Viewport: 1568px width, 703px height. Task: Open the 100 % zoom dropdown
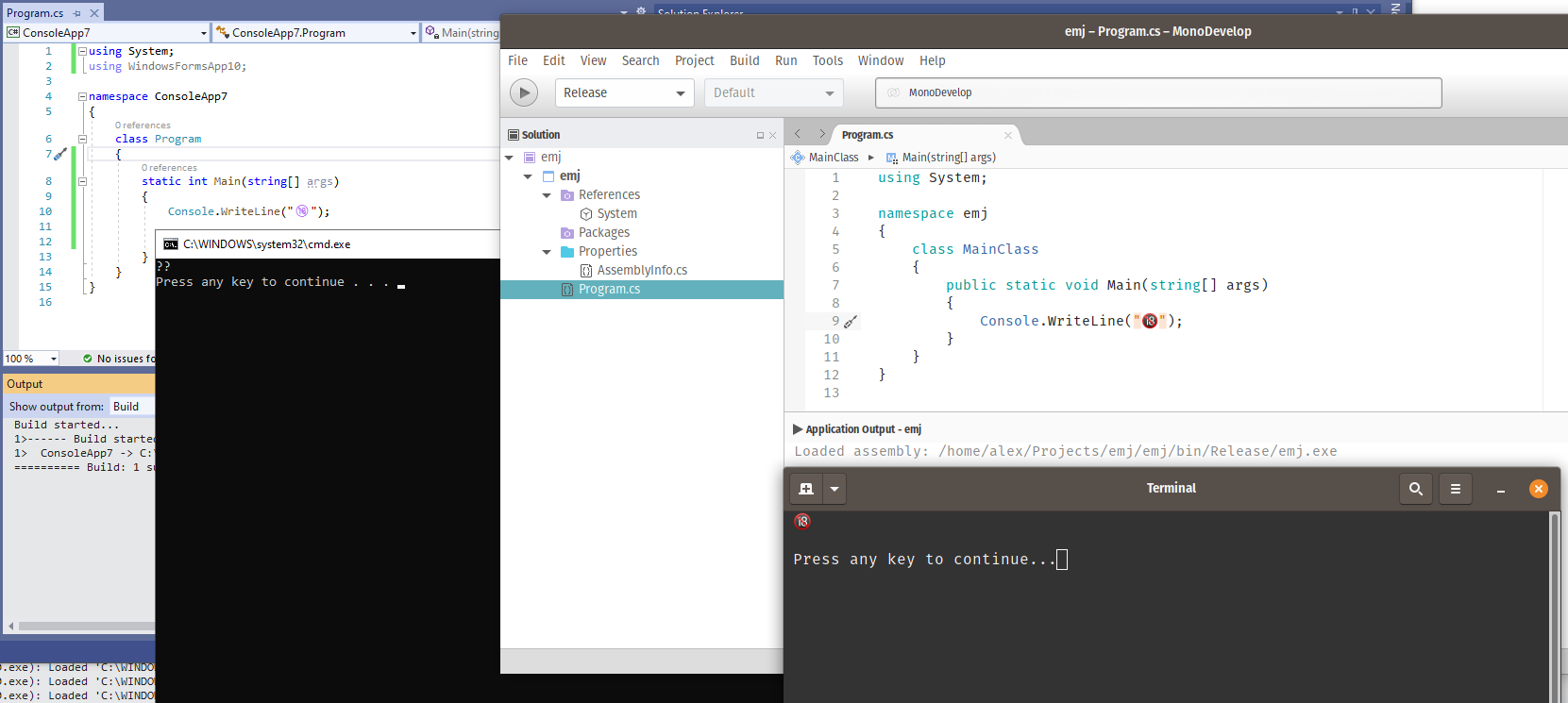click(x=54, y=359)
